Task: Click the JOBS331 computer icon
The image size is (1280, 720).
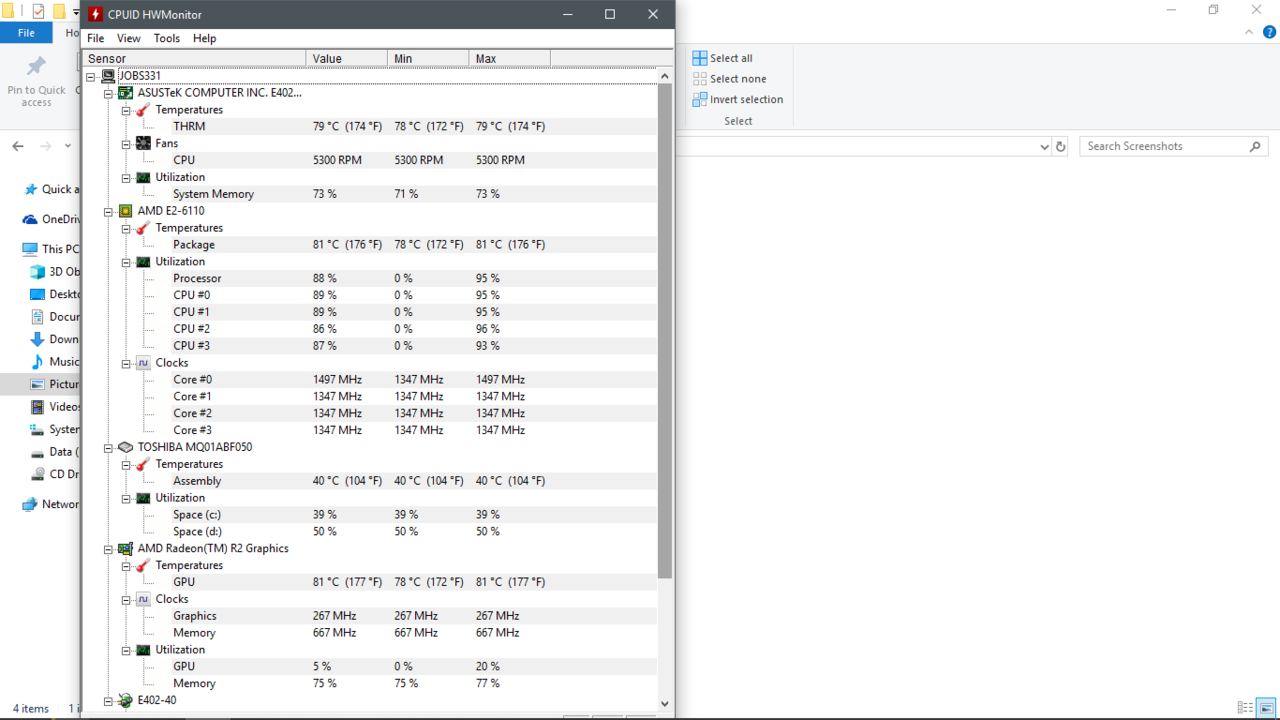Action: 108,76
